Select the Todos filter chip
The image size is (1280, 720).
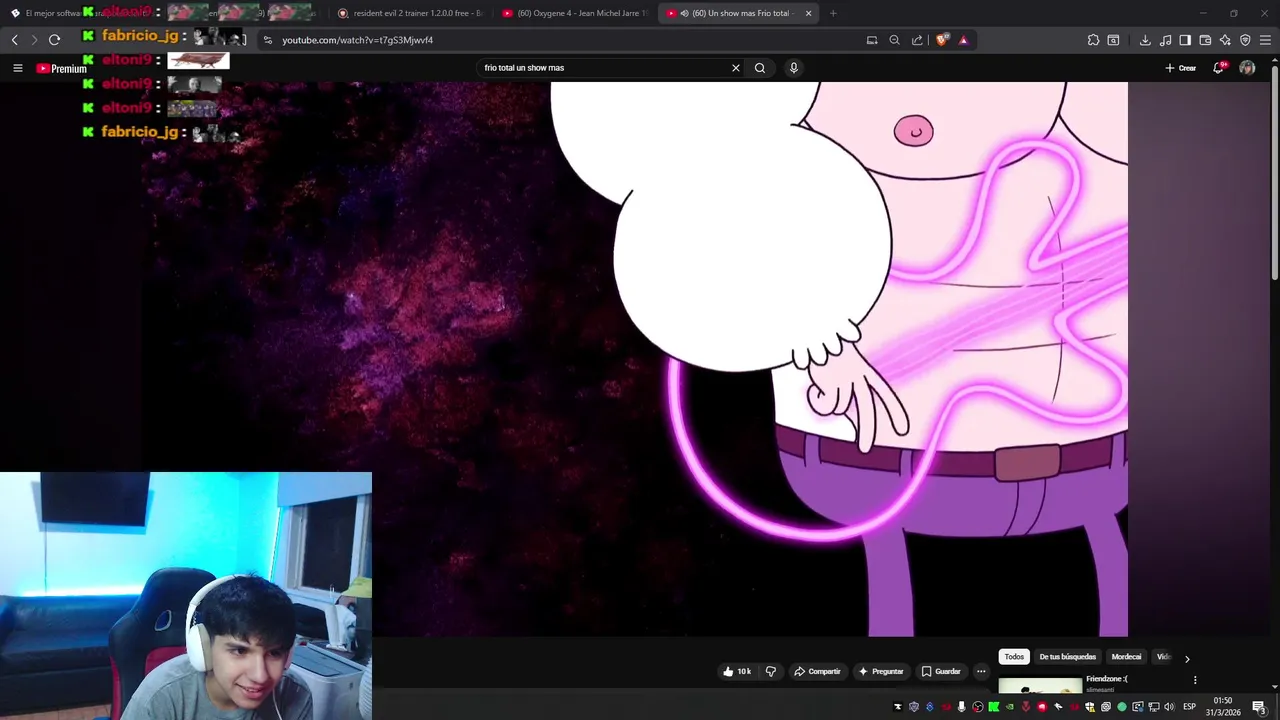[1014, 657]
